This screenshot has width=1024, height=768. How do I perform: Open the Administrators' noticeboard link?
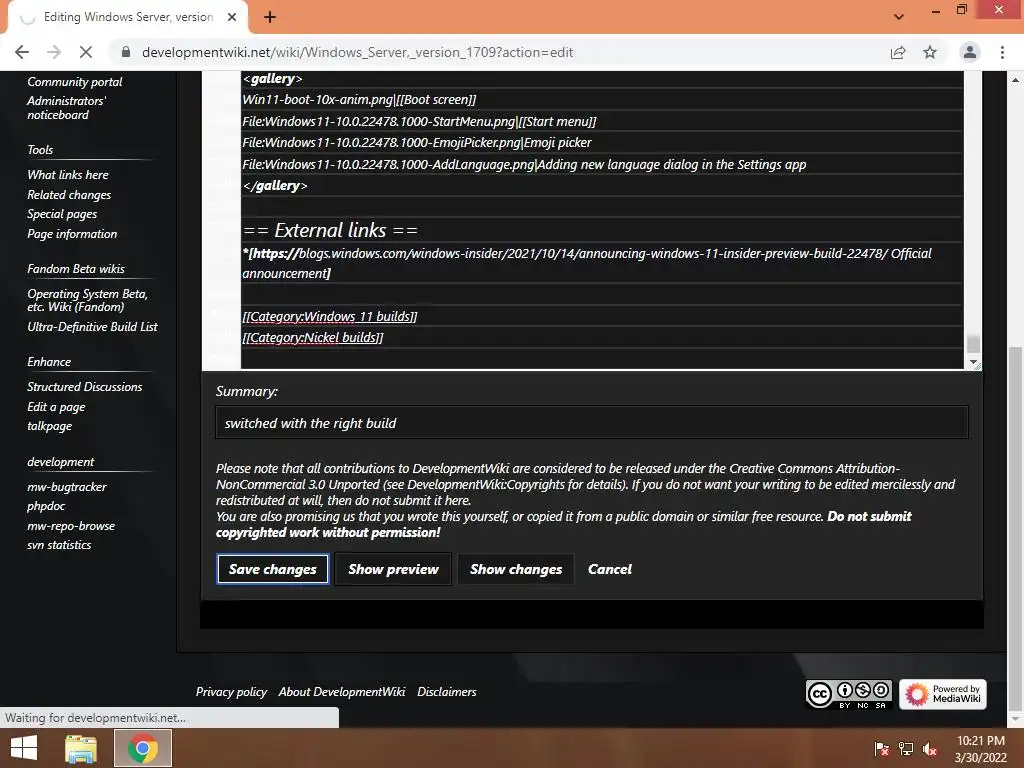(66, 108)
